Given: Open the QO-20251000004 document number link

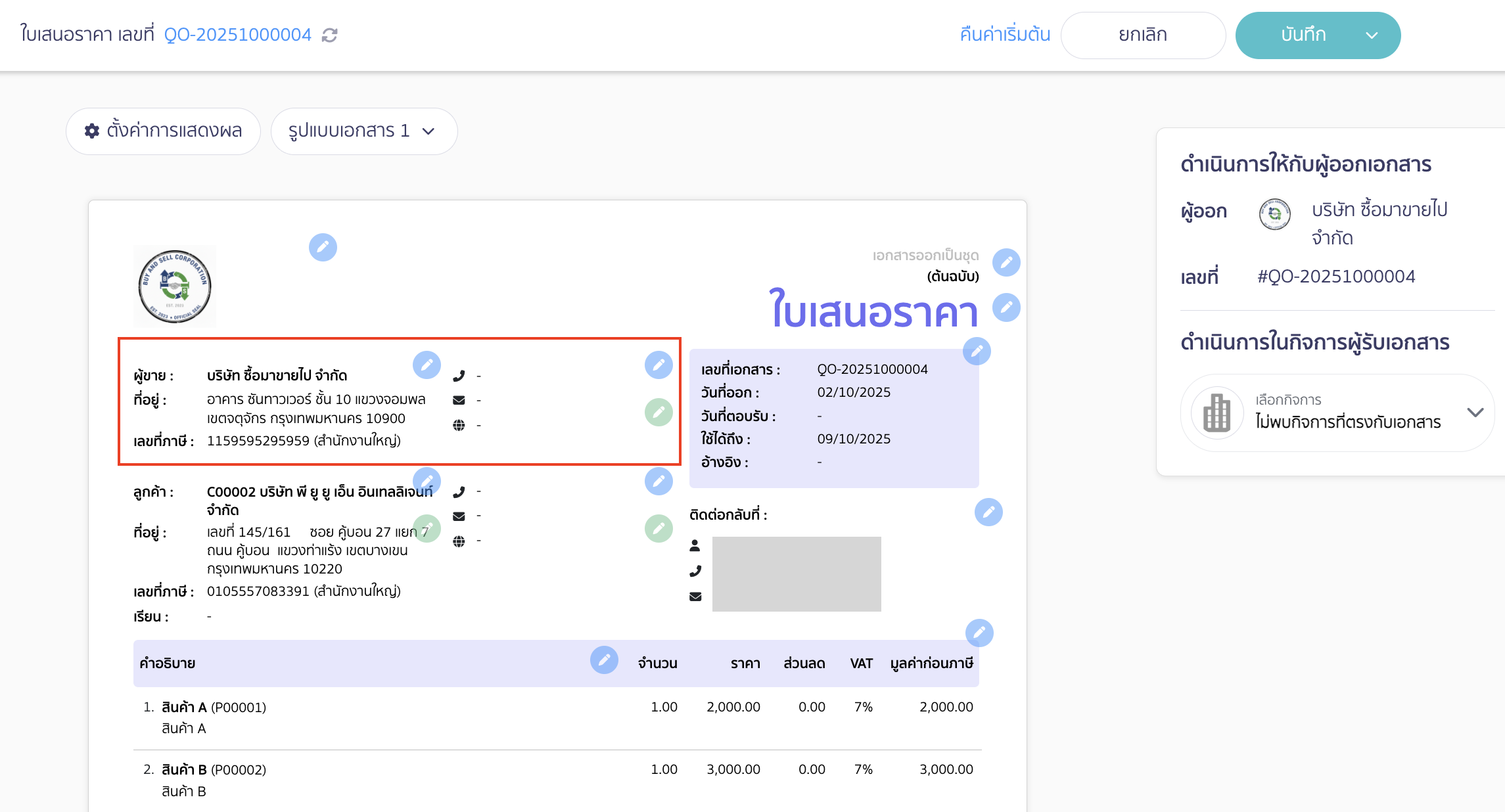Looking at the screenshot, I should [x=237, y=35].
